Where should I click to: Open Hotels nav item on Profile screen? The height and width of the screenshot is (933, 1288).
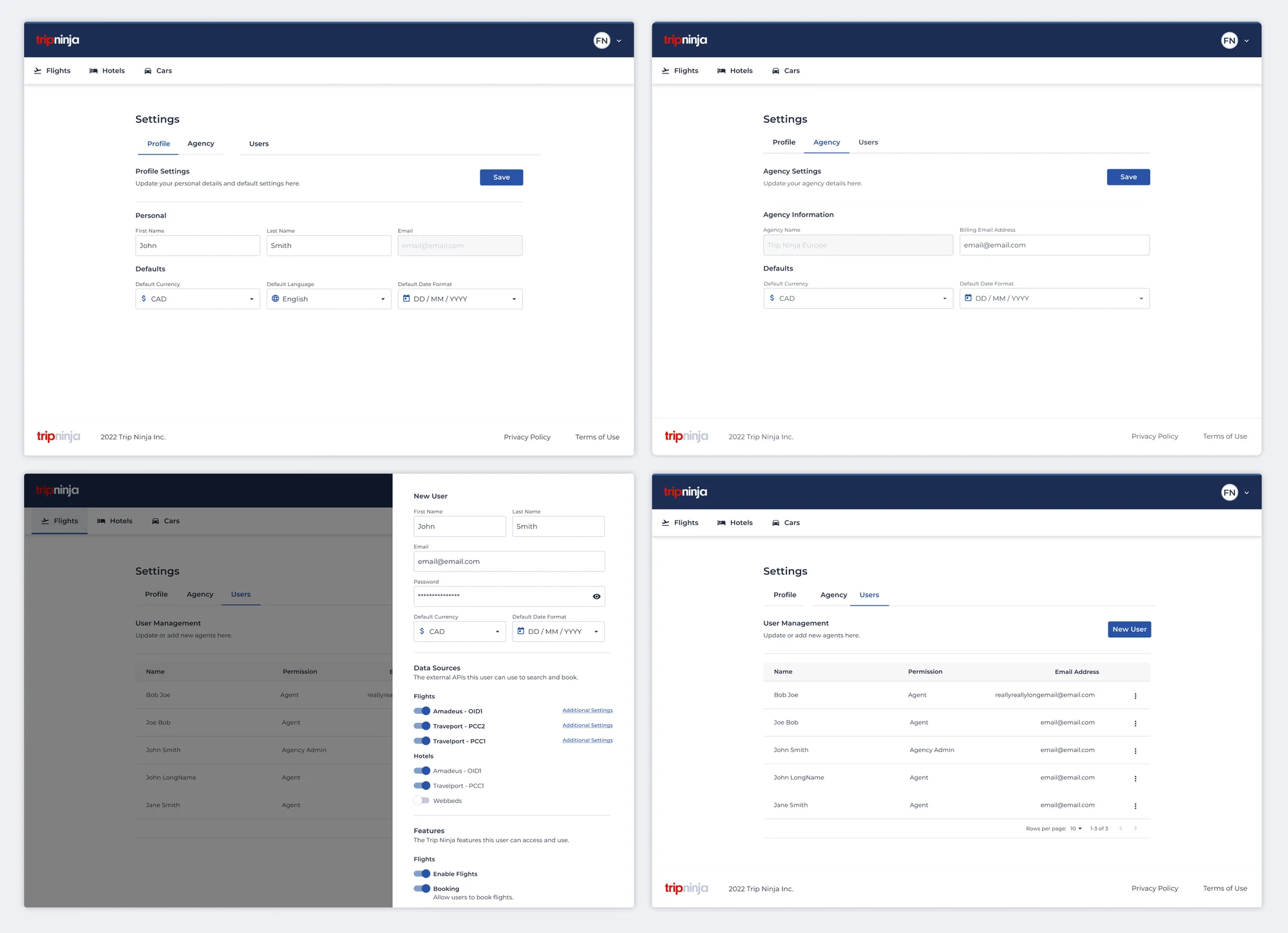click(107, 71)
